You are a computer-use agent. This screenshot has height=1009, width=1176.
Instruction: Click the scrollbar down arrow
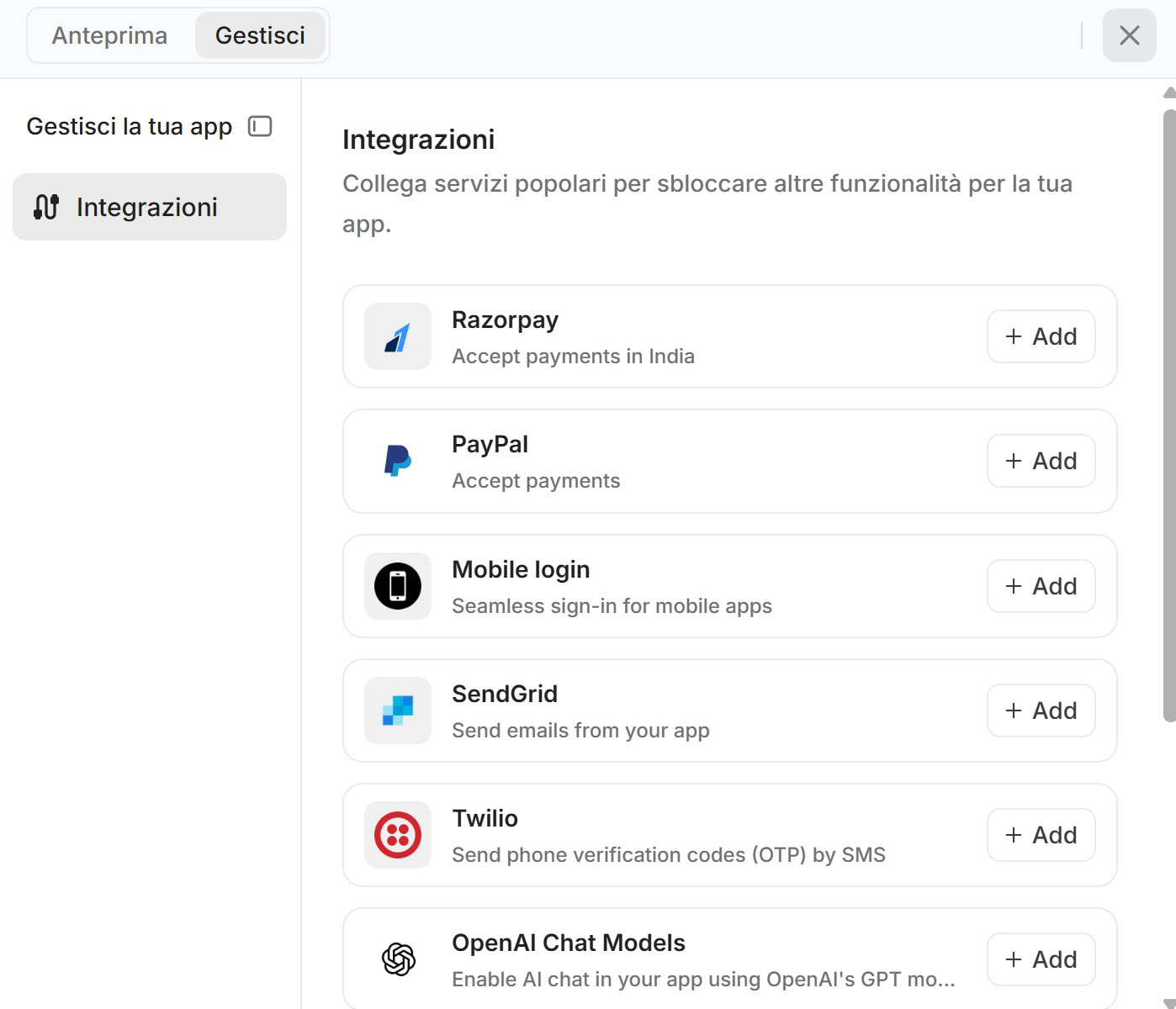1169,1002
